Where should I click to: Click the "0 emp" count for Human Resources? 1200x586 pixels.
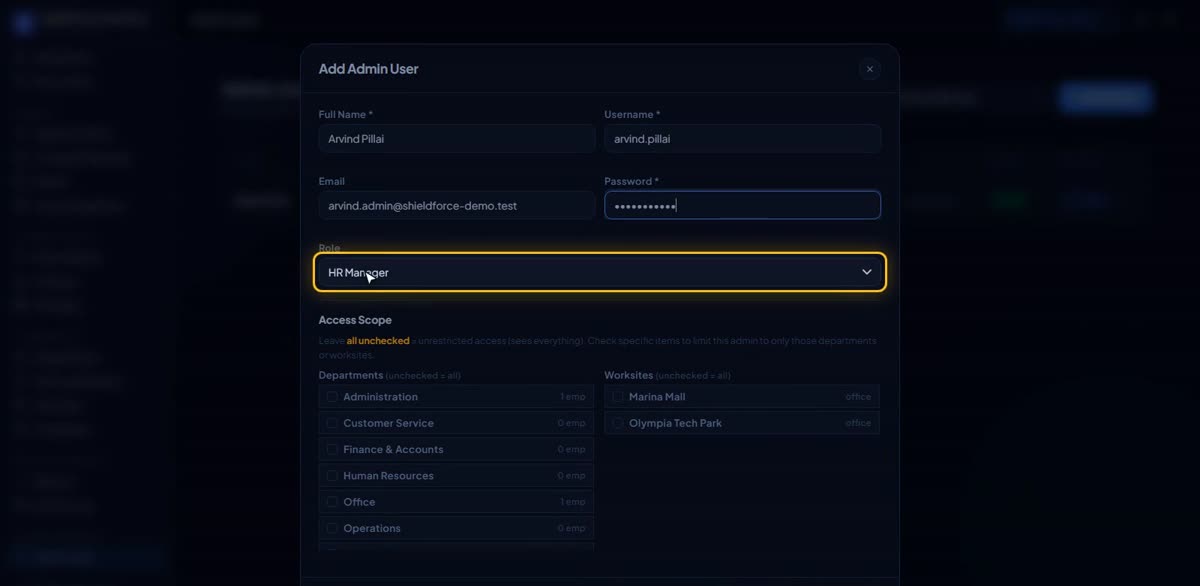[x=572, y=476]
